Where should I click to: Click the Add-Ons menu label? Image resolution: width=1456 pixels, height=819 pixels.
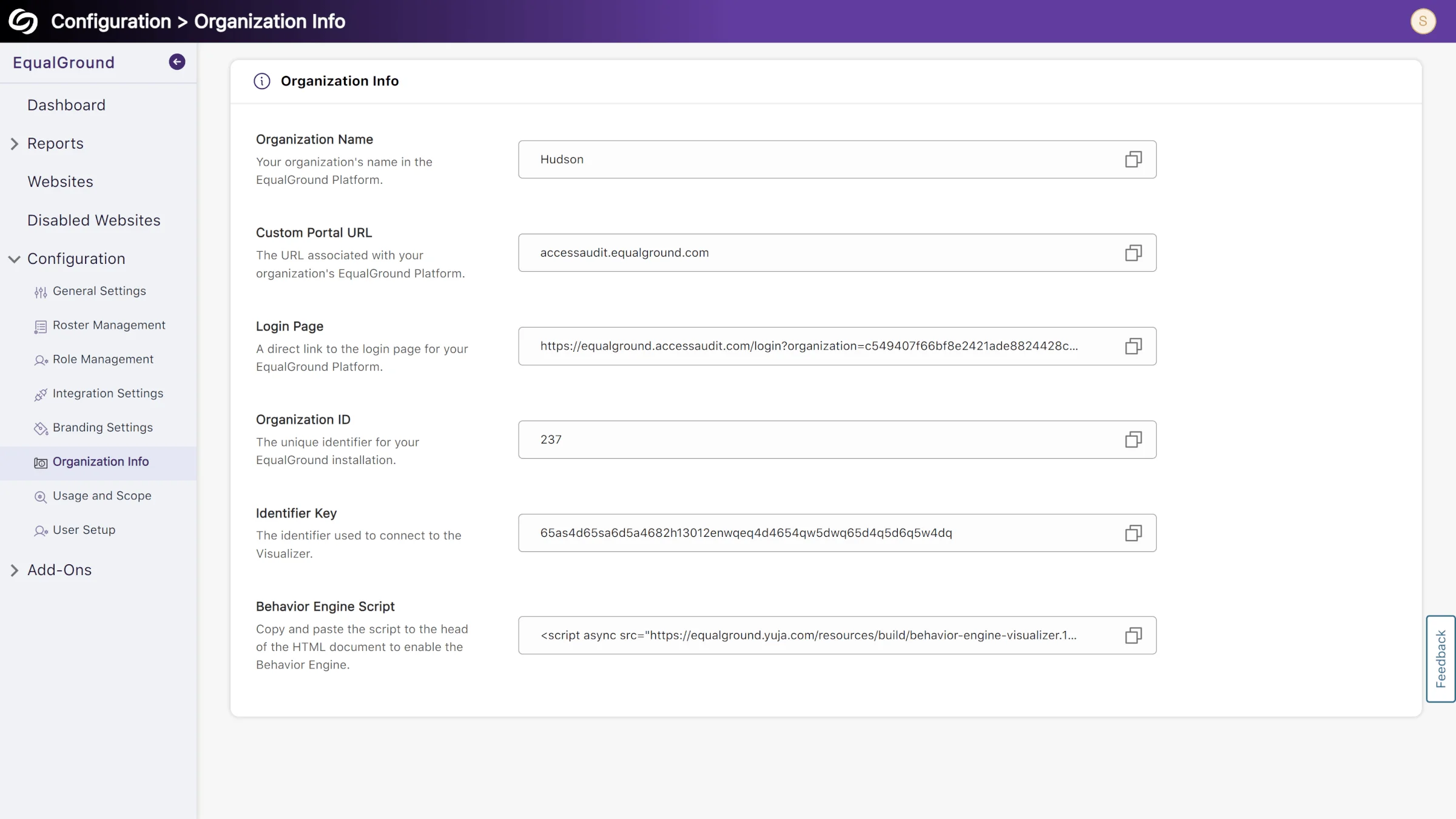click(59, 570)
